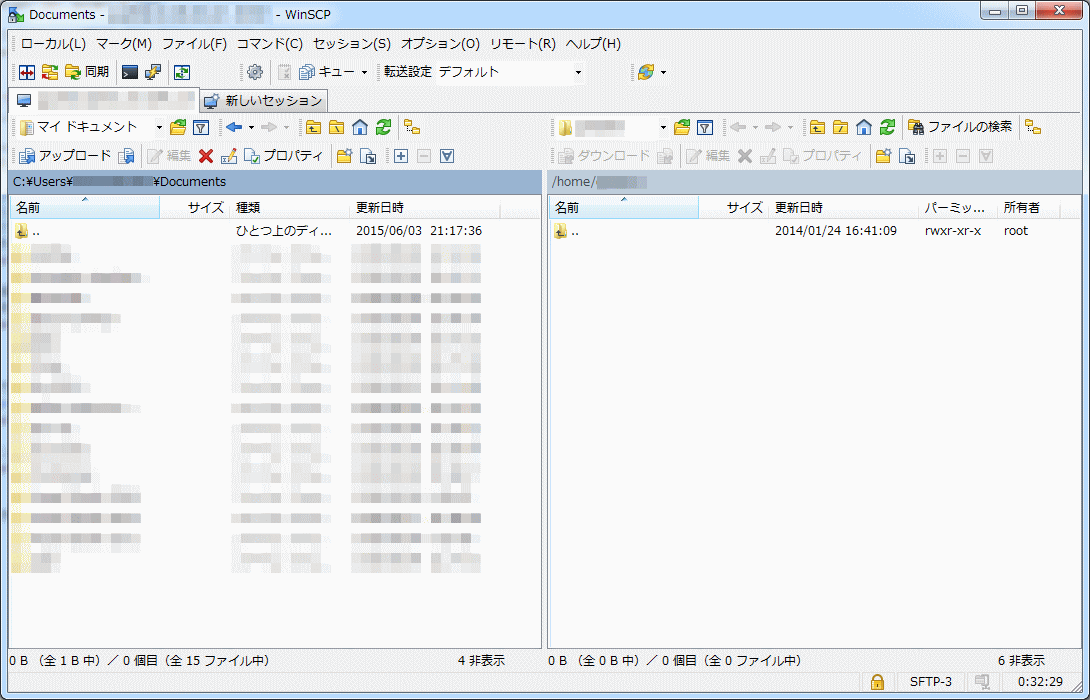This screenshot has width=1090, height=700.
Task: Click the 同期 synchronize button
Action: click(87, 72)
